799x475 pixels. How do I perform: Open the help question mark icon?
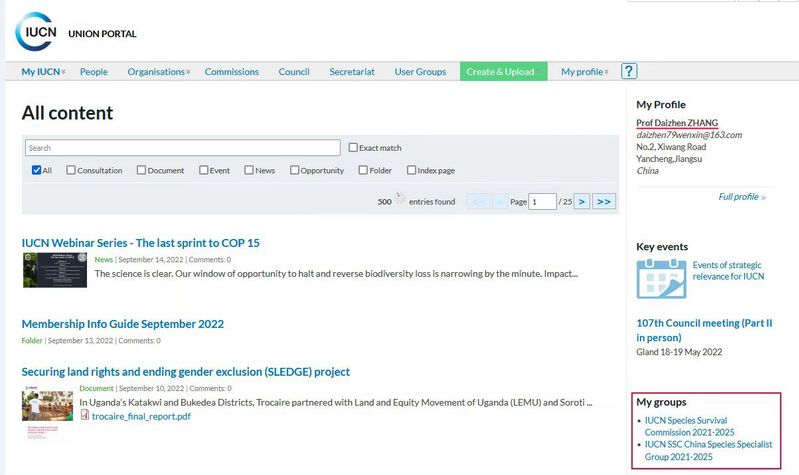tap(629, 71)
